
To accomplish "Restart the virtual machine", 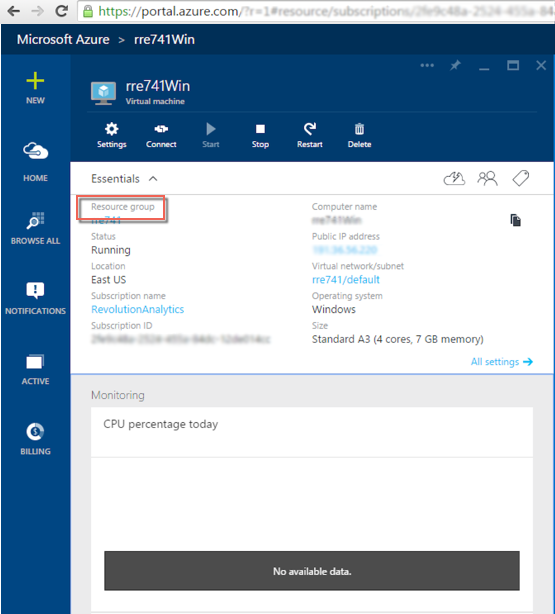I will pos(309,135).
